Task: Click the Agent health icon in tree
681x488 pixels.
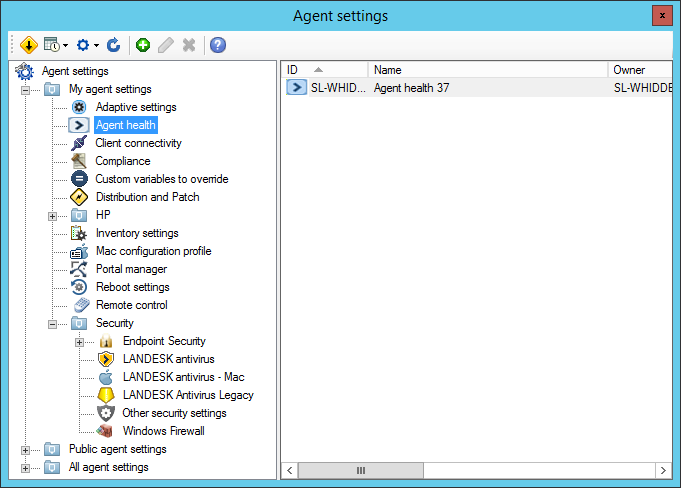Action: (79, 125)
